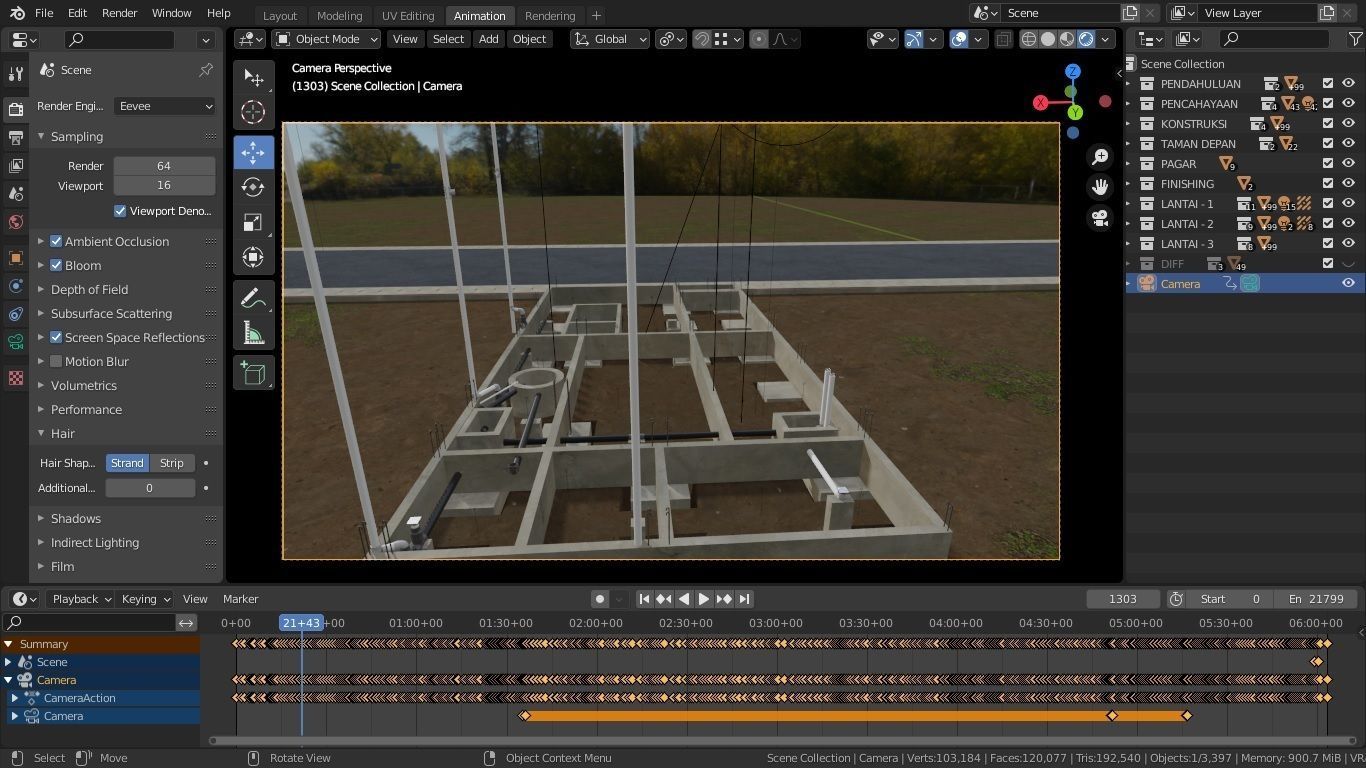Open the Output properties tab icon
This screenshot has width=1366, height=768.
tap(15, 137)
